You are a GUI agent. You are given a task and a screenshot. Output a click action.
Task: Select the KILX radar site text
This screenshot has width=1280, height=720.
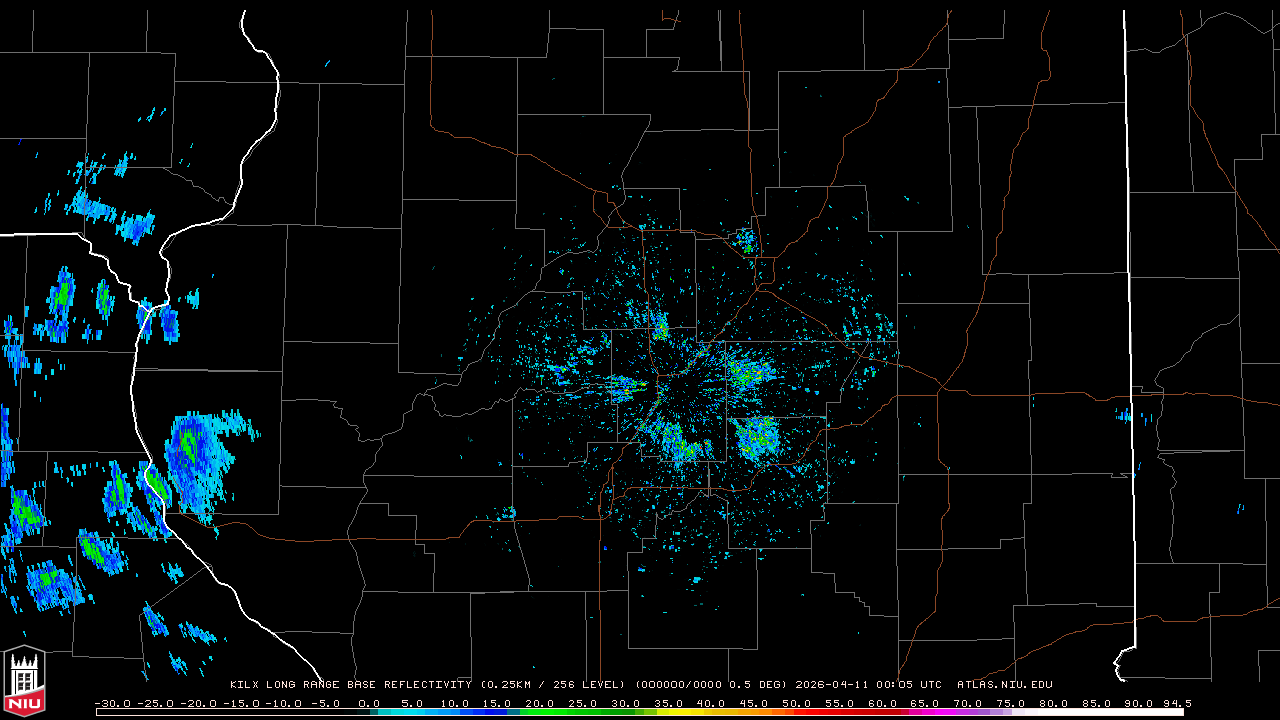244,685
